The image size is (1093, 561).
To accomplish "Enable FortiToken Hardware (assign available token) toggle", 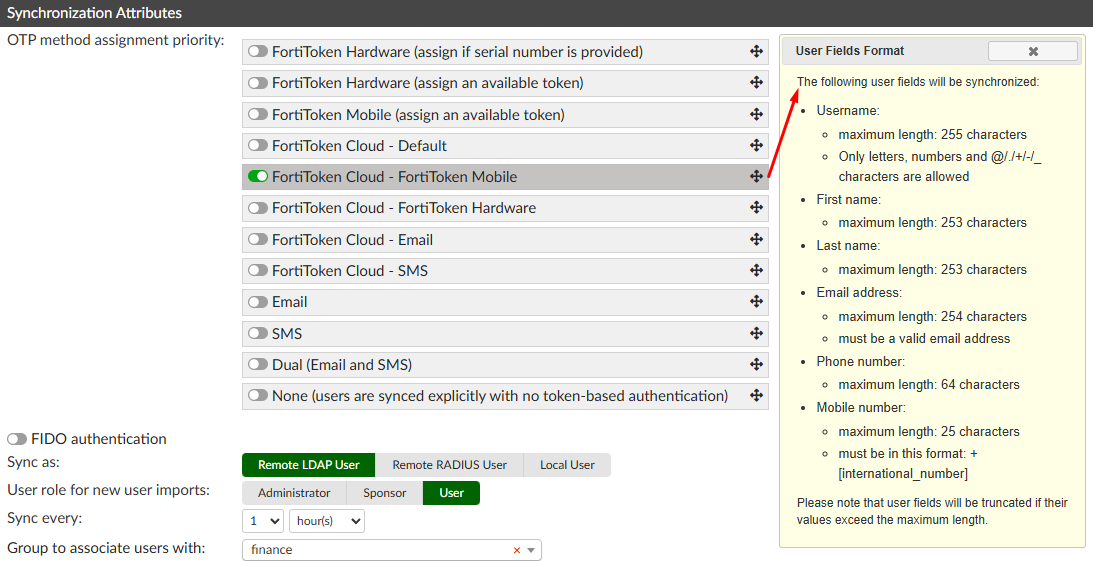I will [x=258, y=83].
